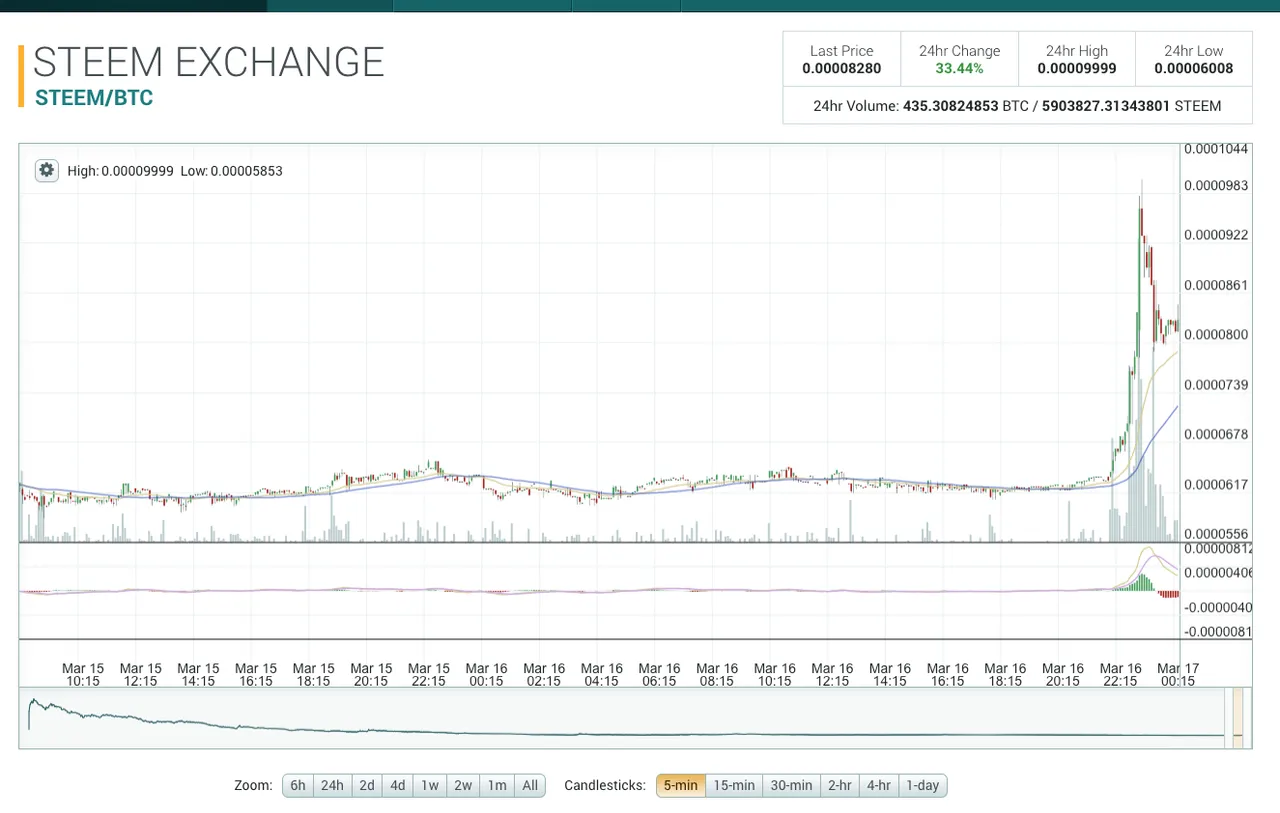Click Last Price value 0.00008280
Image resolution: width=1280 pixels, height=813 pixels.
(x=842, y=69)
